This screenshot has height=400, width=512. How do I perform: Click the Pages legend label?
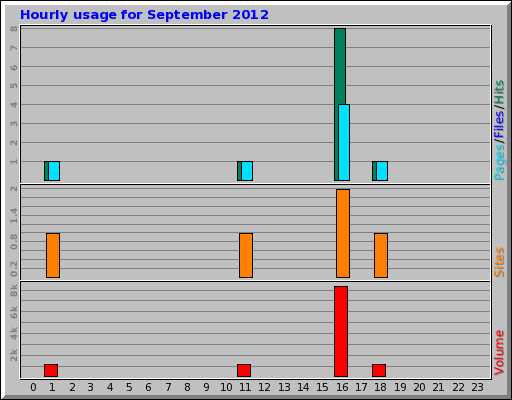499,162
